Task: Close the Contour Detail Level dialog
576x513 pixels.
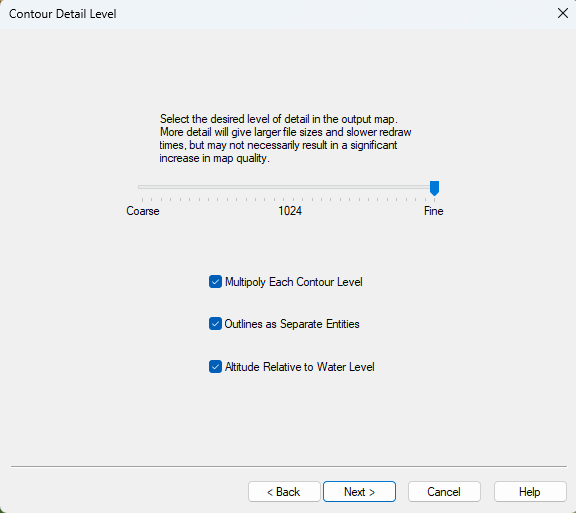Action: click(562, 14)
